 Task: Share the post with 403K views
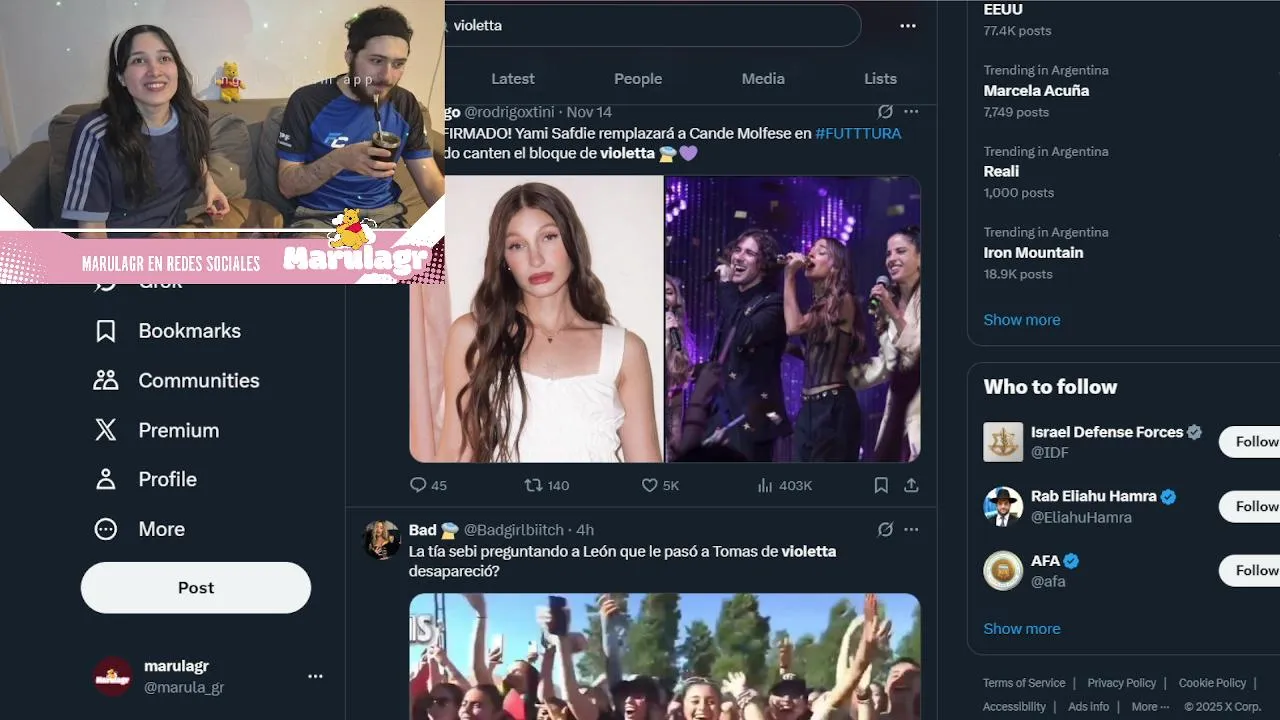pyautogui.click(x=911, y=485)
